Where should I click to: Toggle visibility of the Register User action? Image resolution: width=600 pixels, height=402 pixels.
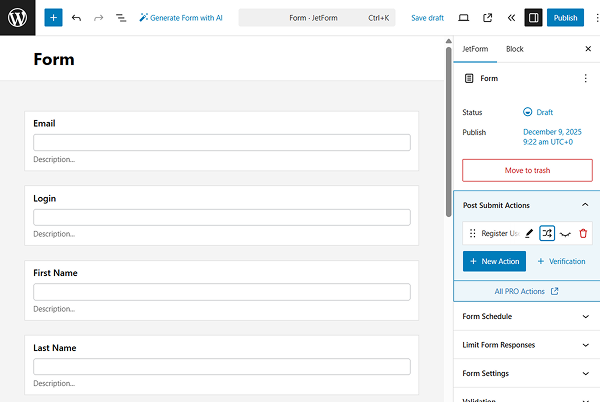pyautogui.click(x=565, y=233)
